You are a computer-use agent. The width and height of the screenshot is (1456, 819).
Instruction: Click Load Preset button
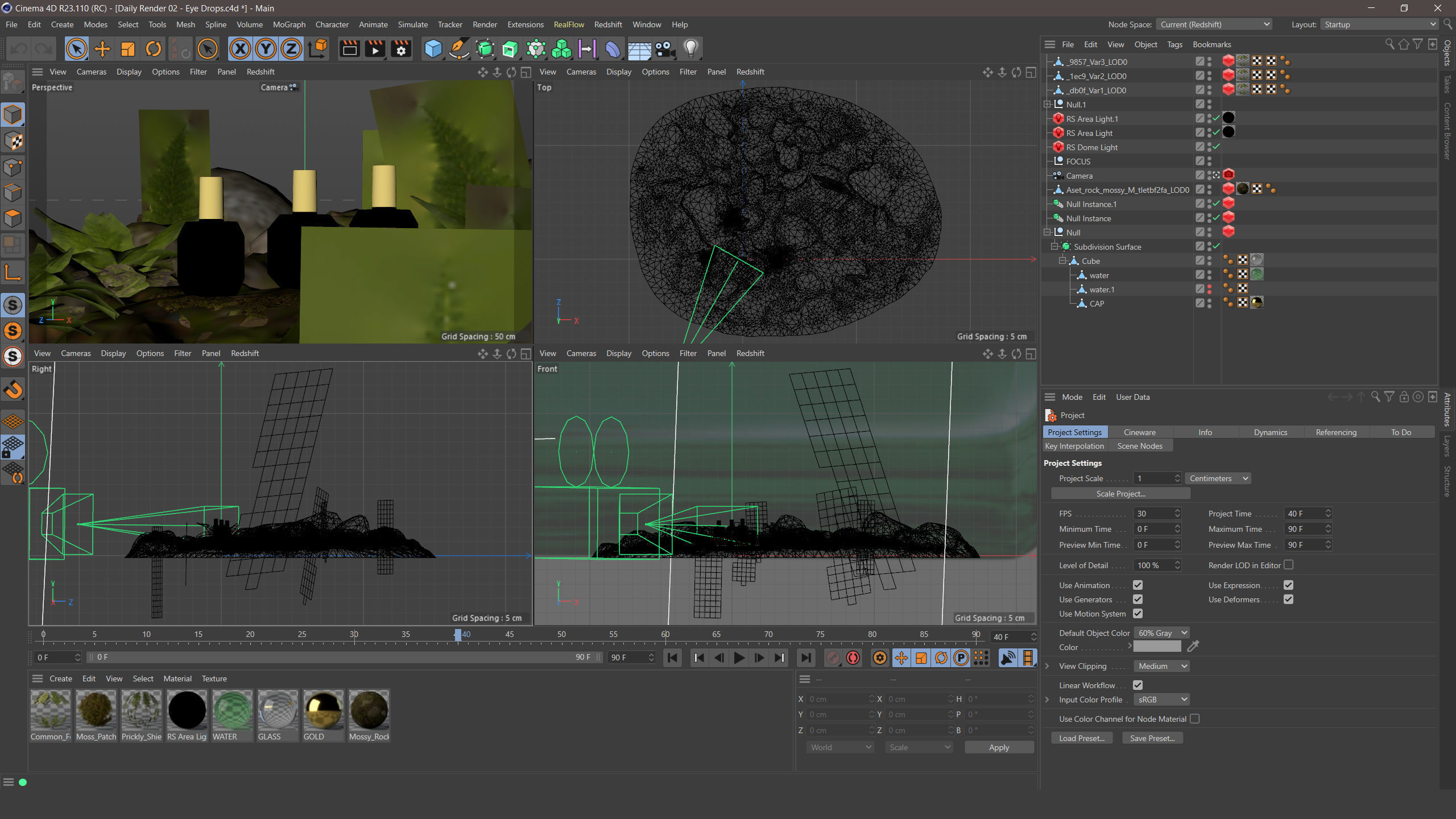(1082, 738)
